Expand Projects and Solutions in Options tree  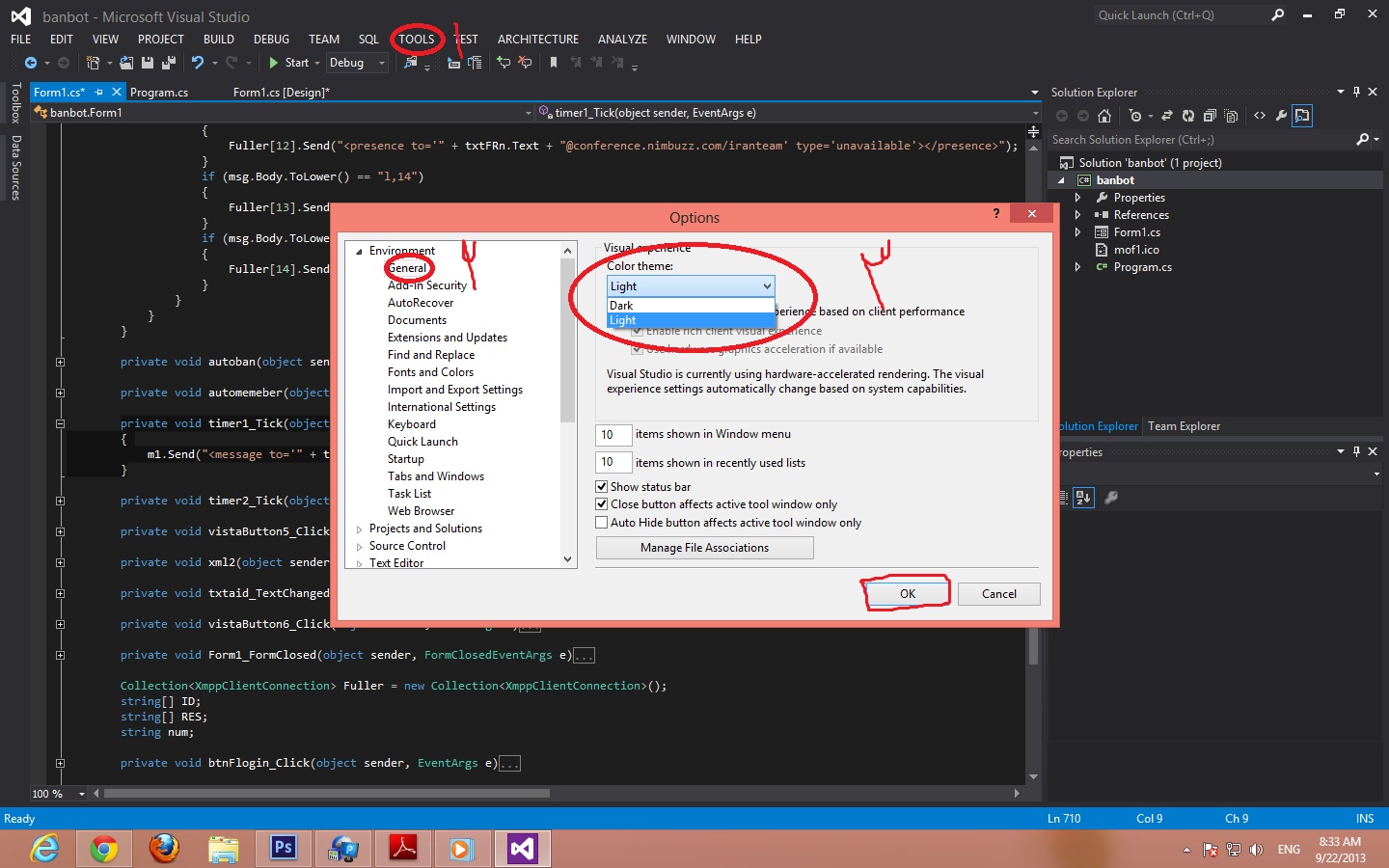(360, 529)
